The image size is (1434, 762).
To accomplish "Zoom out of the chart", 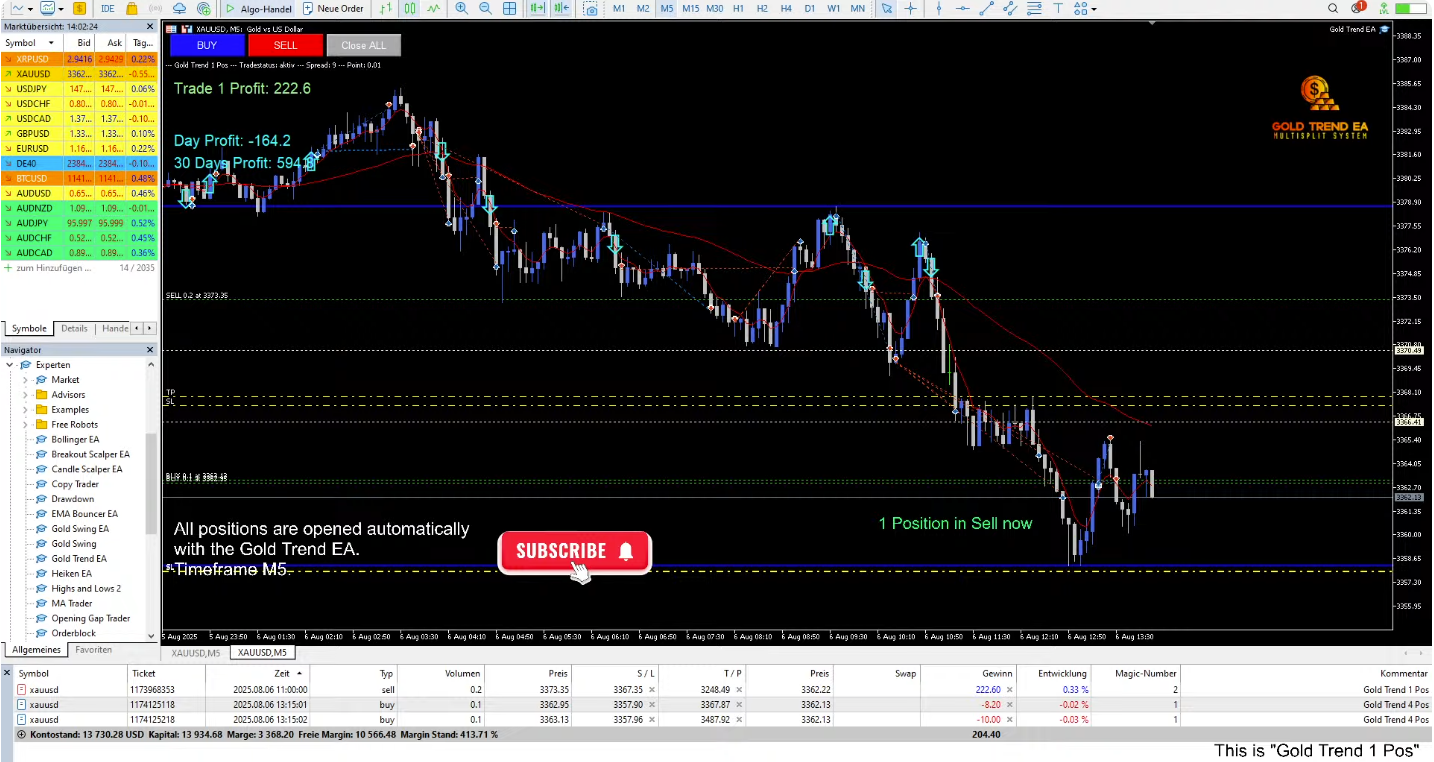I will pyautogui.click(x=485, y=8).
